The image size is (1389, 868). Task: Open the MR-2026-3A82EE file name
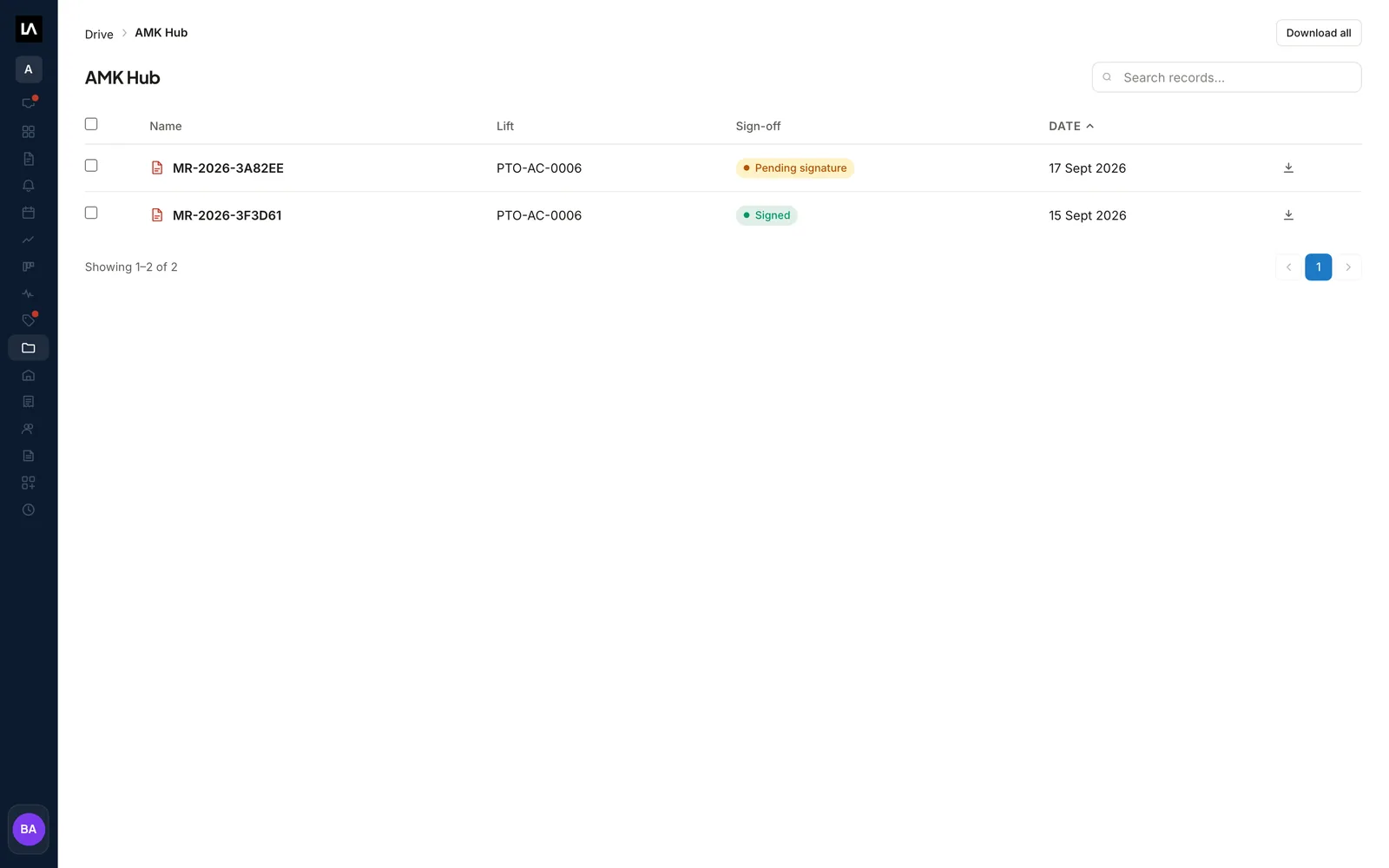tap(228, 168)
